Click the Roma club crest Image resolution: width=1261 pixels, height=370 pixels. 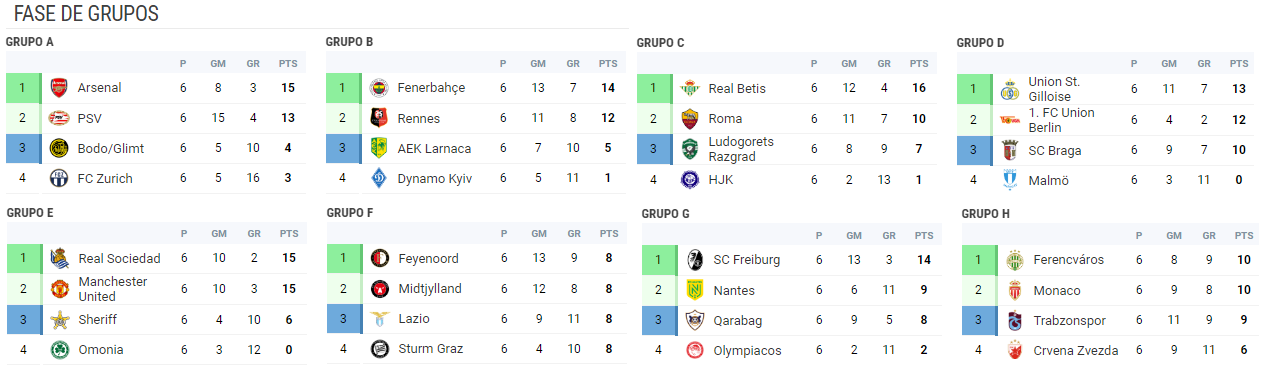(689, 119)
